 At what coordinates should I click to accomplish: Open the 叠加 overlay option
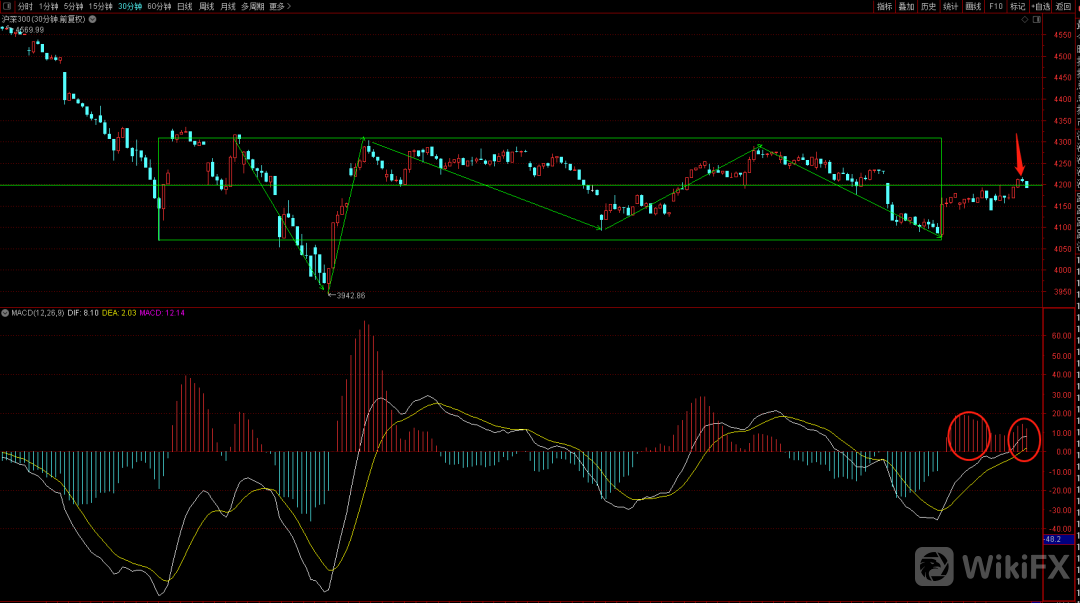(x=906, y=6)
